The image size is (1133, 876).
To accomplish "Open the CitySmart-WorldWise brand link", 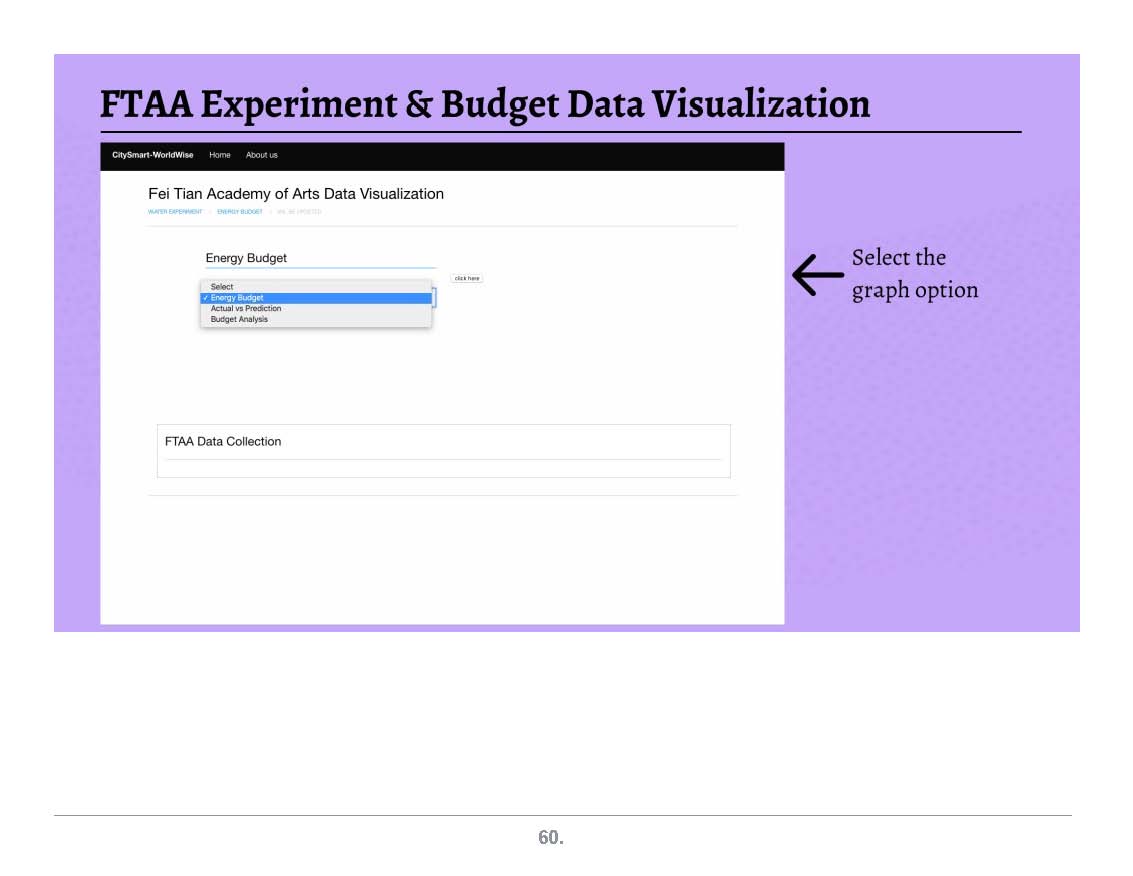I will [153, 155].
